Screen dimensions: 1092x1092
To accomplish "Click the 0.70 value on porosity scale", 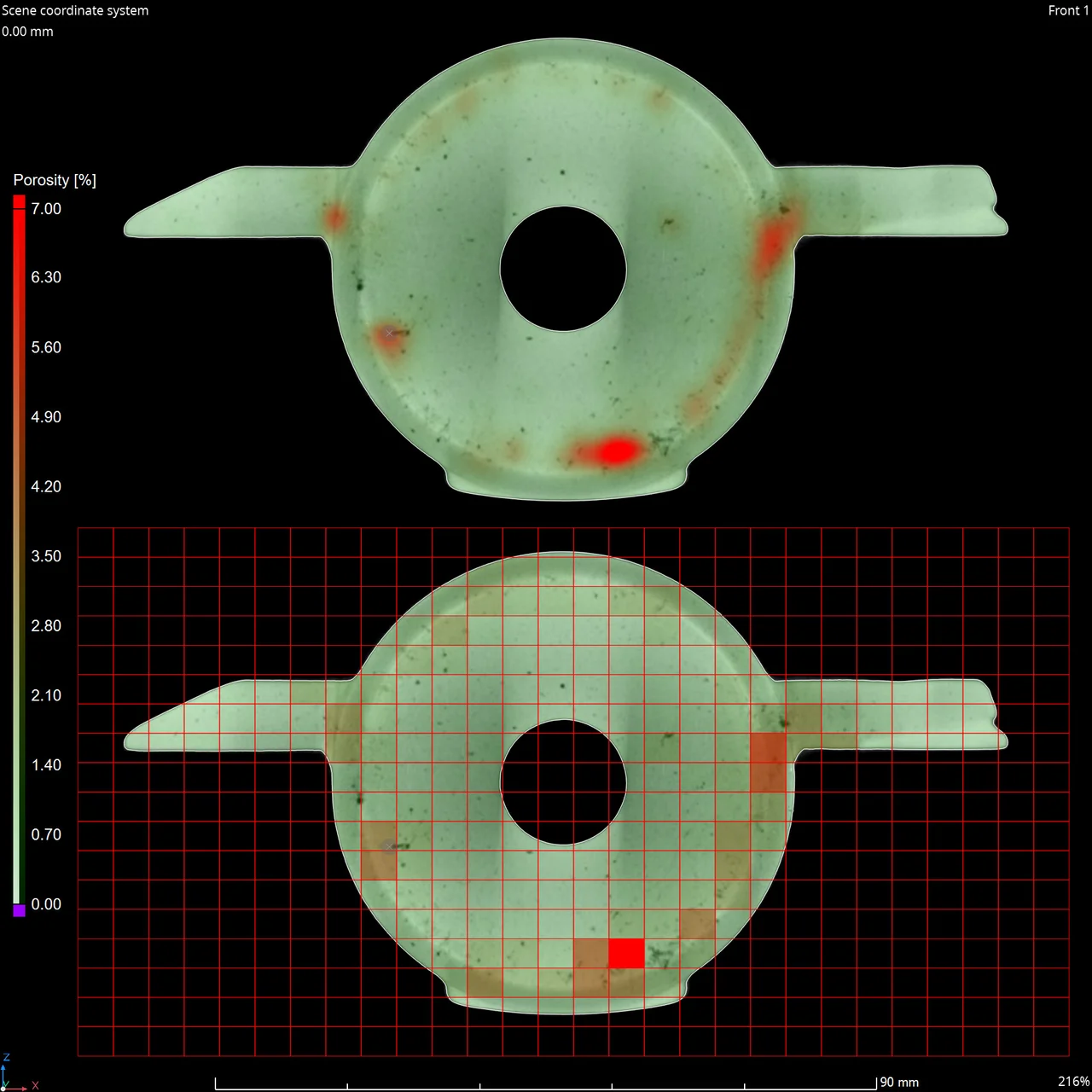I will [x=46, y=834].
